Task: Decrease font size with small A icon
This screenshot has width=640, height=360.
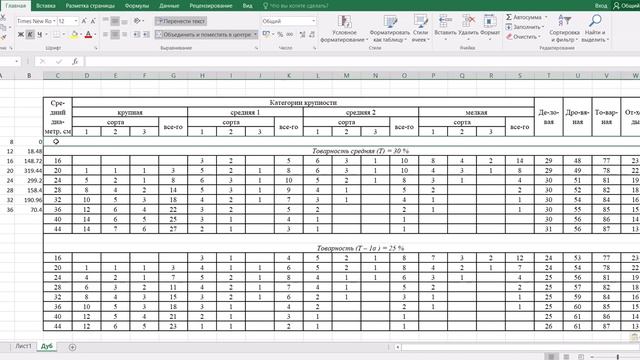Action: click(x=93, y=21)
